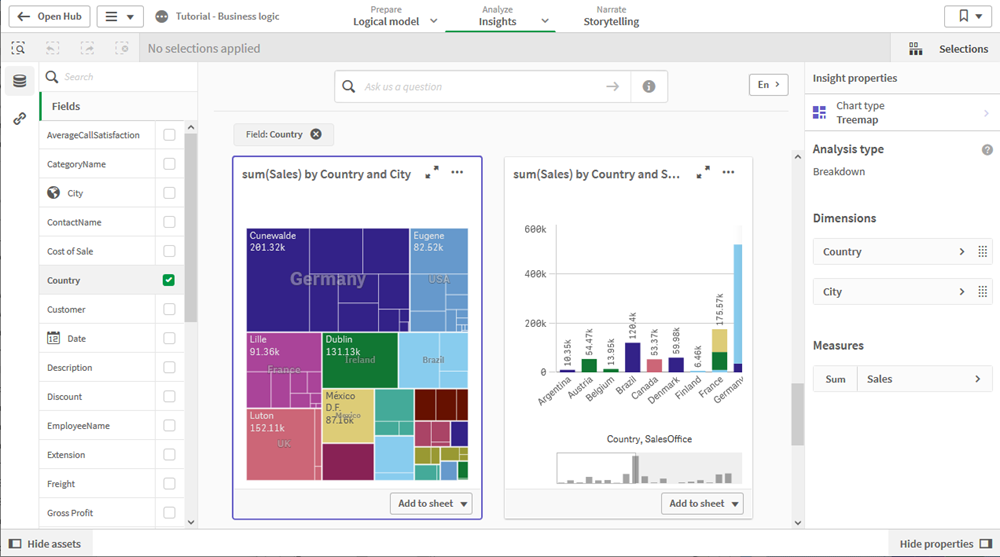Uncheck the Country field checkbox
The image size is (1000, 557).
[169, 281]
